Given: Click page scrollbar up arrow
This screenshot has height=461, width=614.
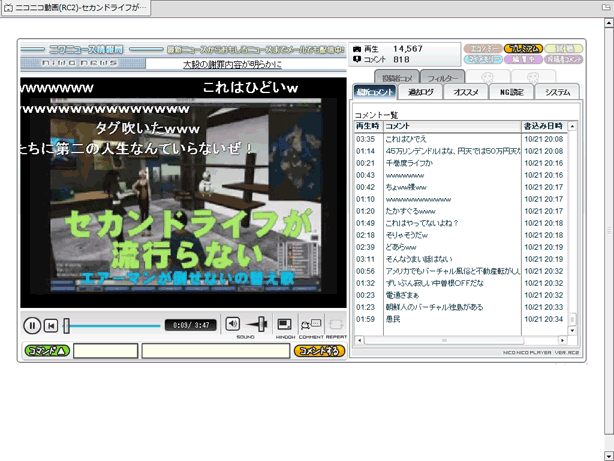Looking at the screenshot, I should tap(609, 23).
